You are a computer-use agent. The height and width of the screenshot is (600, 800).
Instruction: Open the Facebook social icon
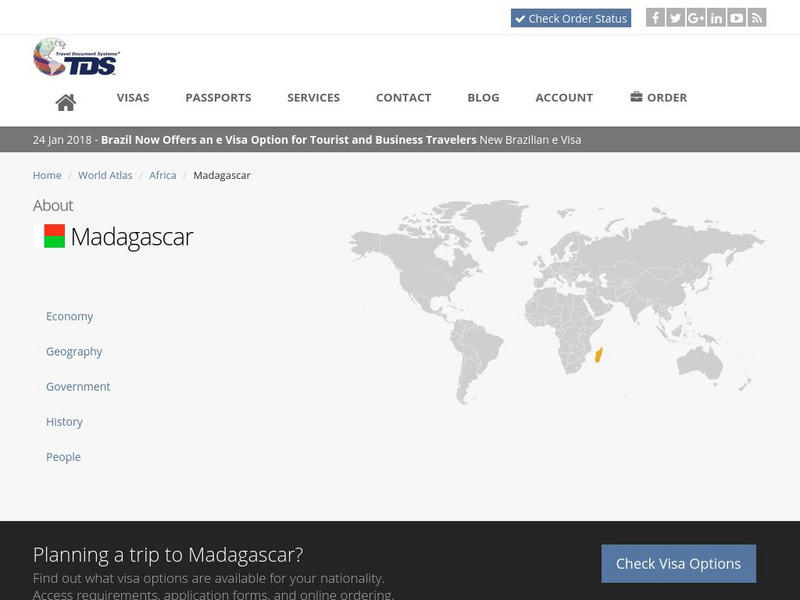(x=655, y=18)
